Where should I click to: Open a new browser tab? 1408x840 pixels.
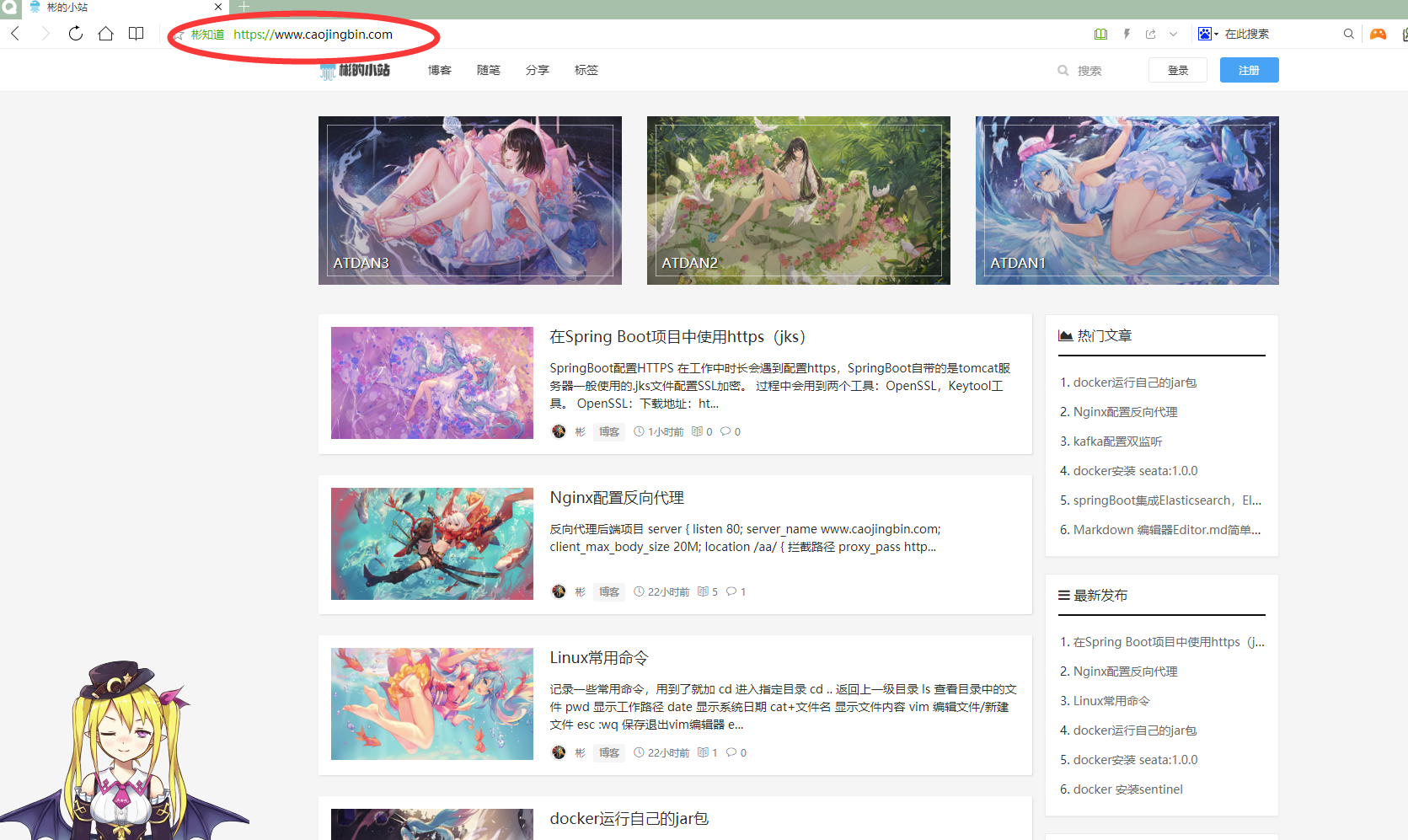244,7
